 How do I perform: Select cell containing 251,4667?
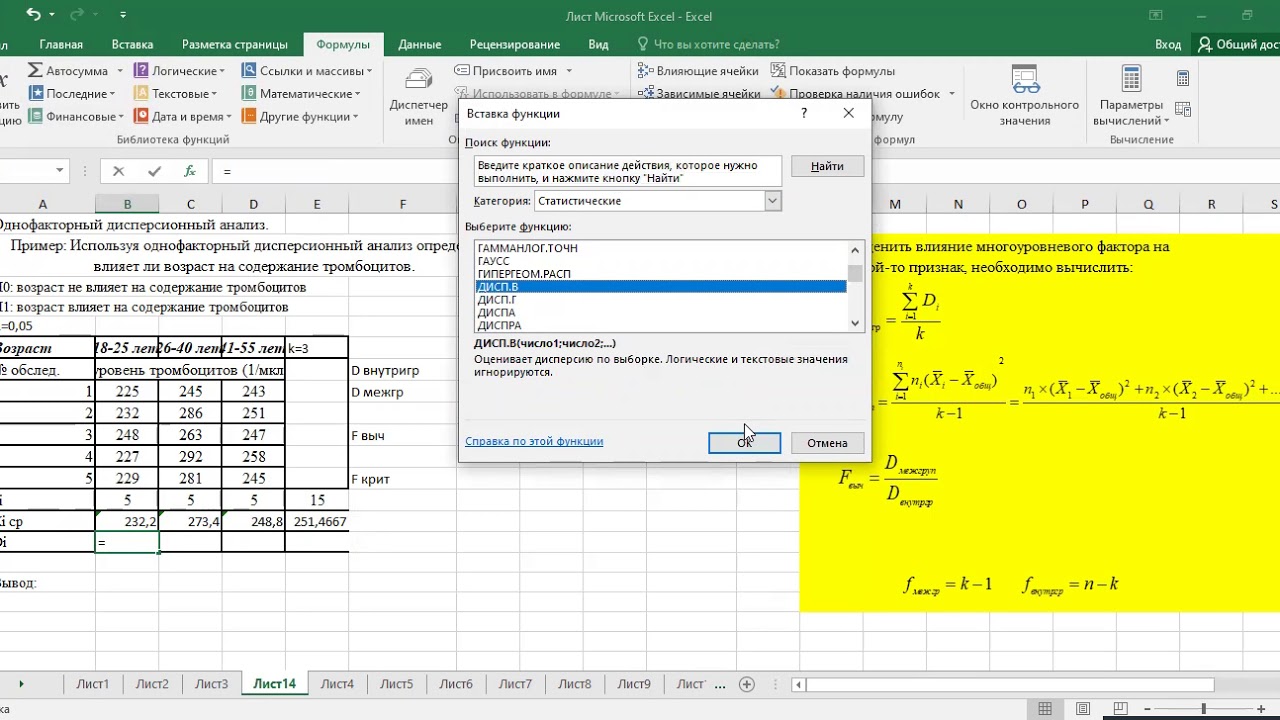[x=317, y=522]
